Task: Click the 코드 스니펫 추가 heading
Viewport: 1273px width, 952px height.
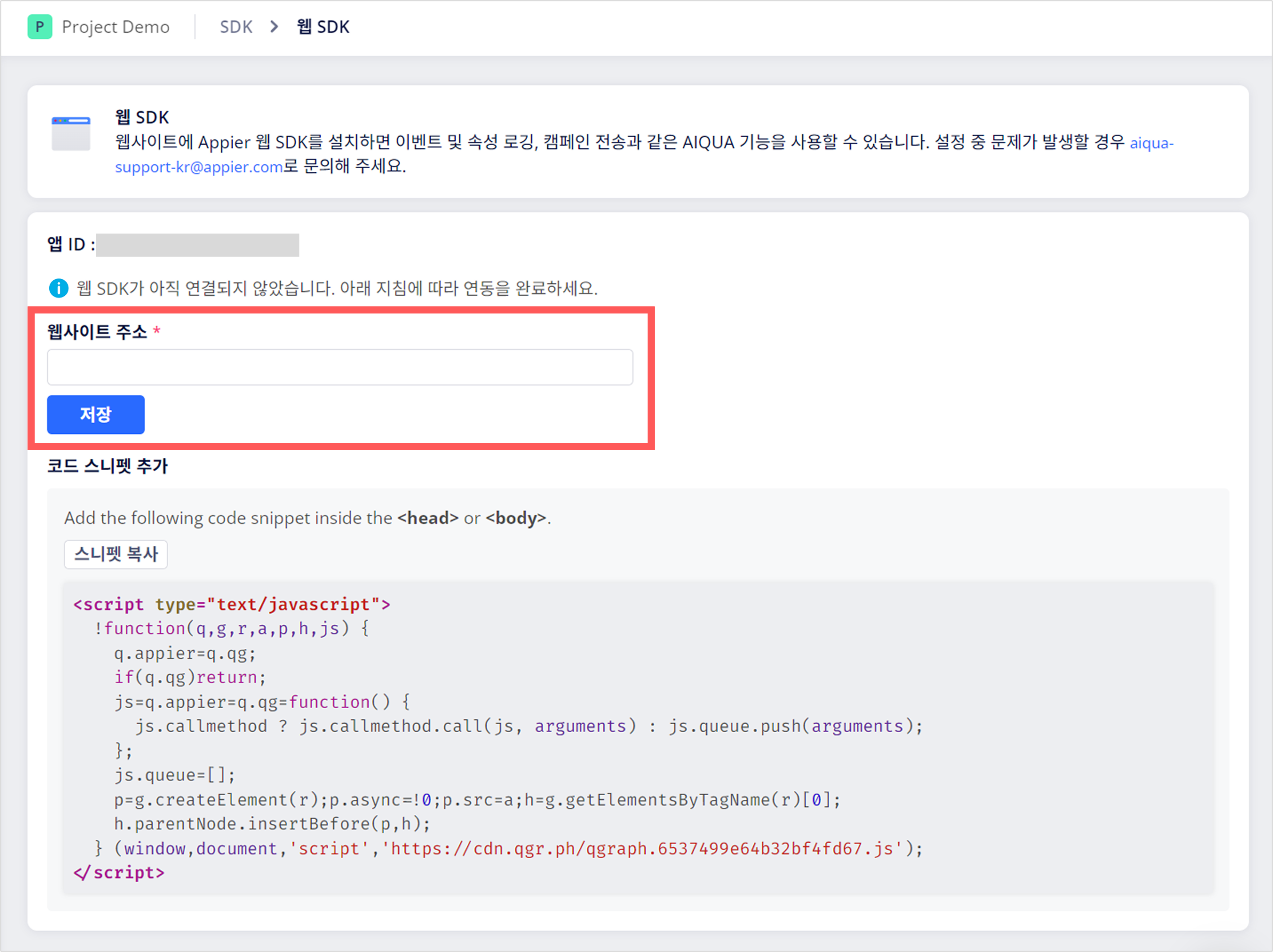Action: [107, 465]
